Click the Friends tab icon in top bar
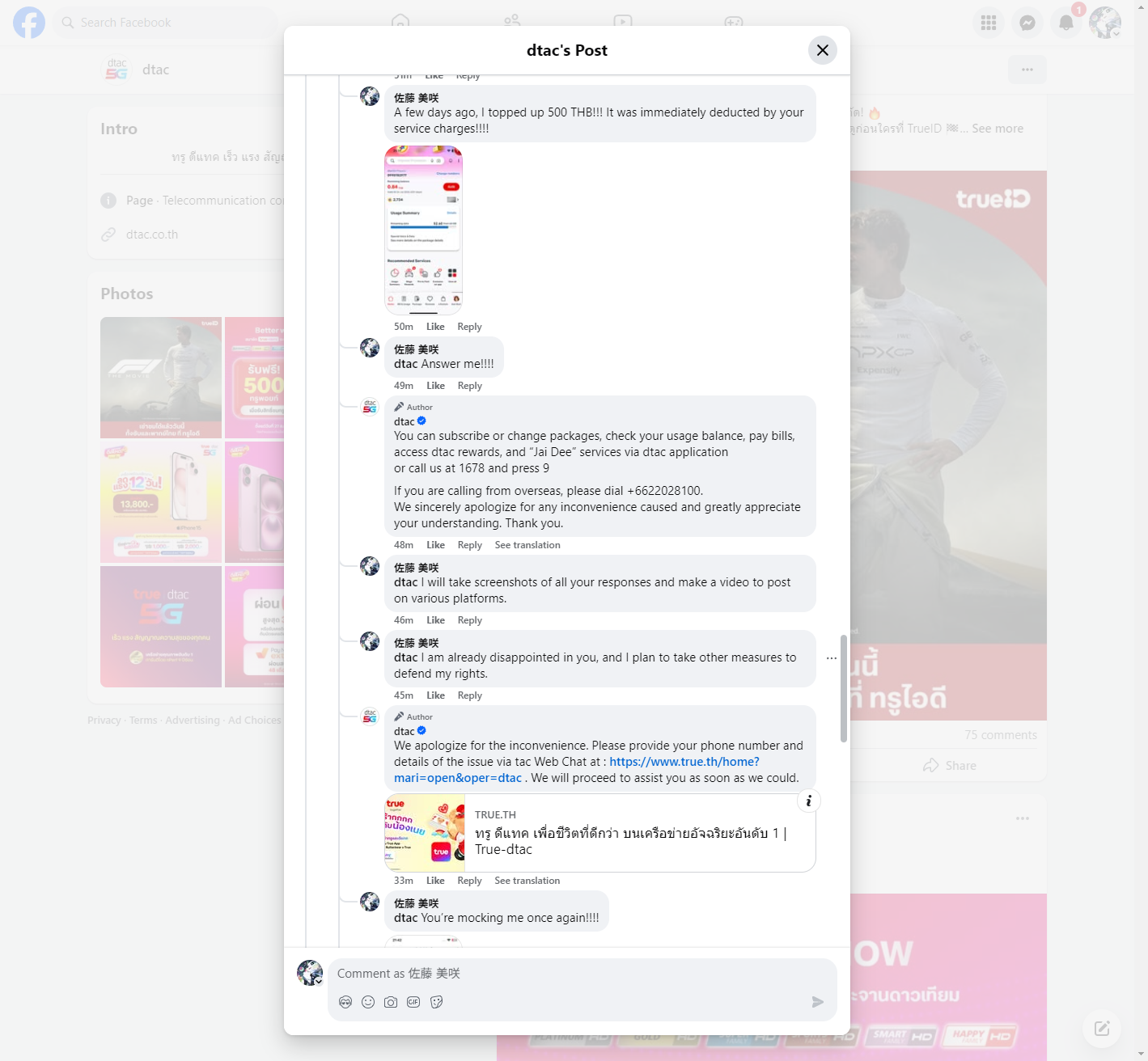 (512, 22)
